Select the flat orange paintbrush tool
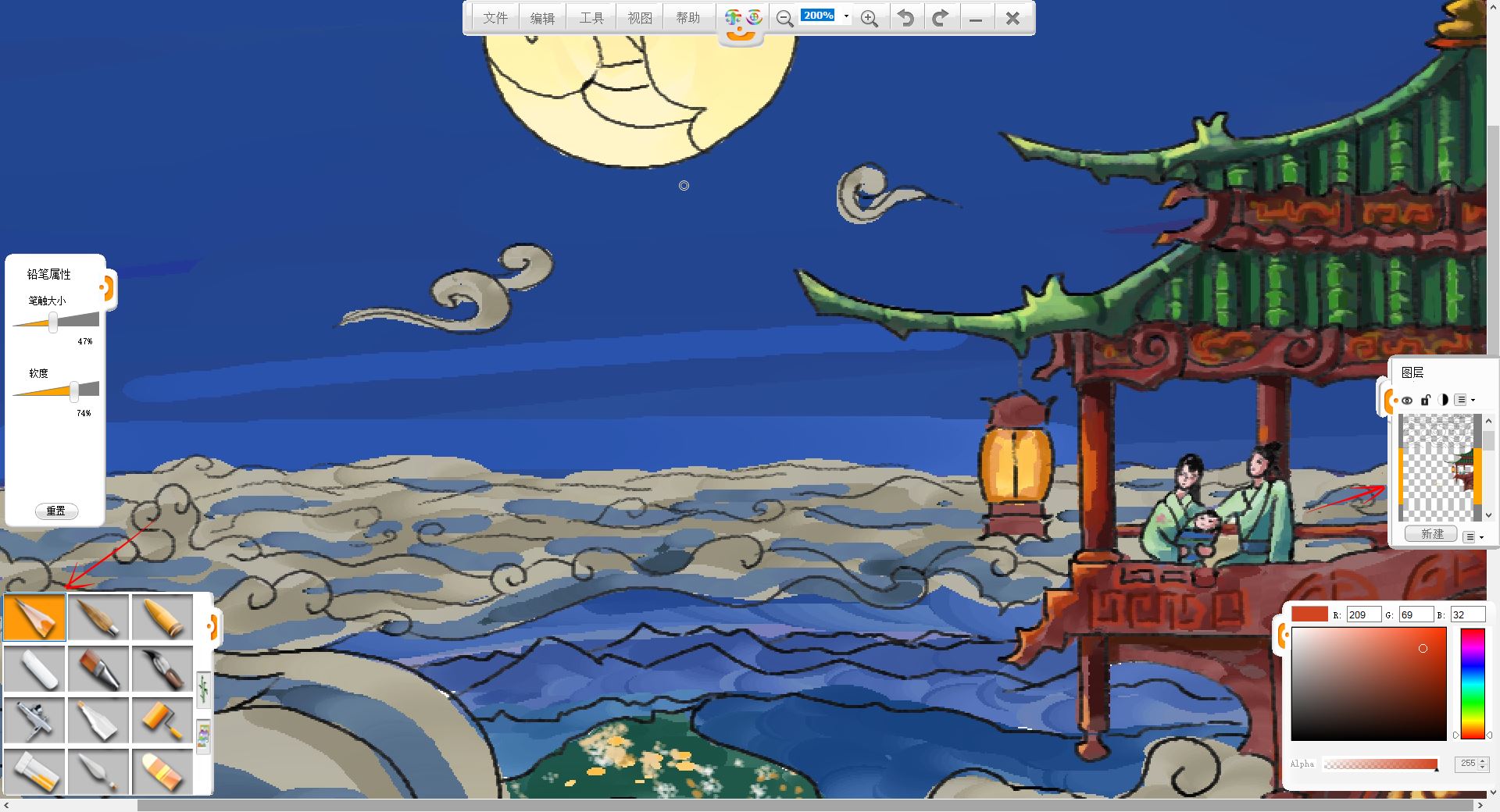Image resolution: width=1500 pixels, height=812 pixels. pyautogui.click(x=98, y=669)
